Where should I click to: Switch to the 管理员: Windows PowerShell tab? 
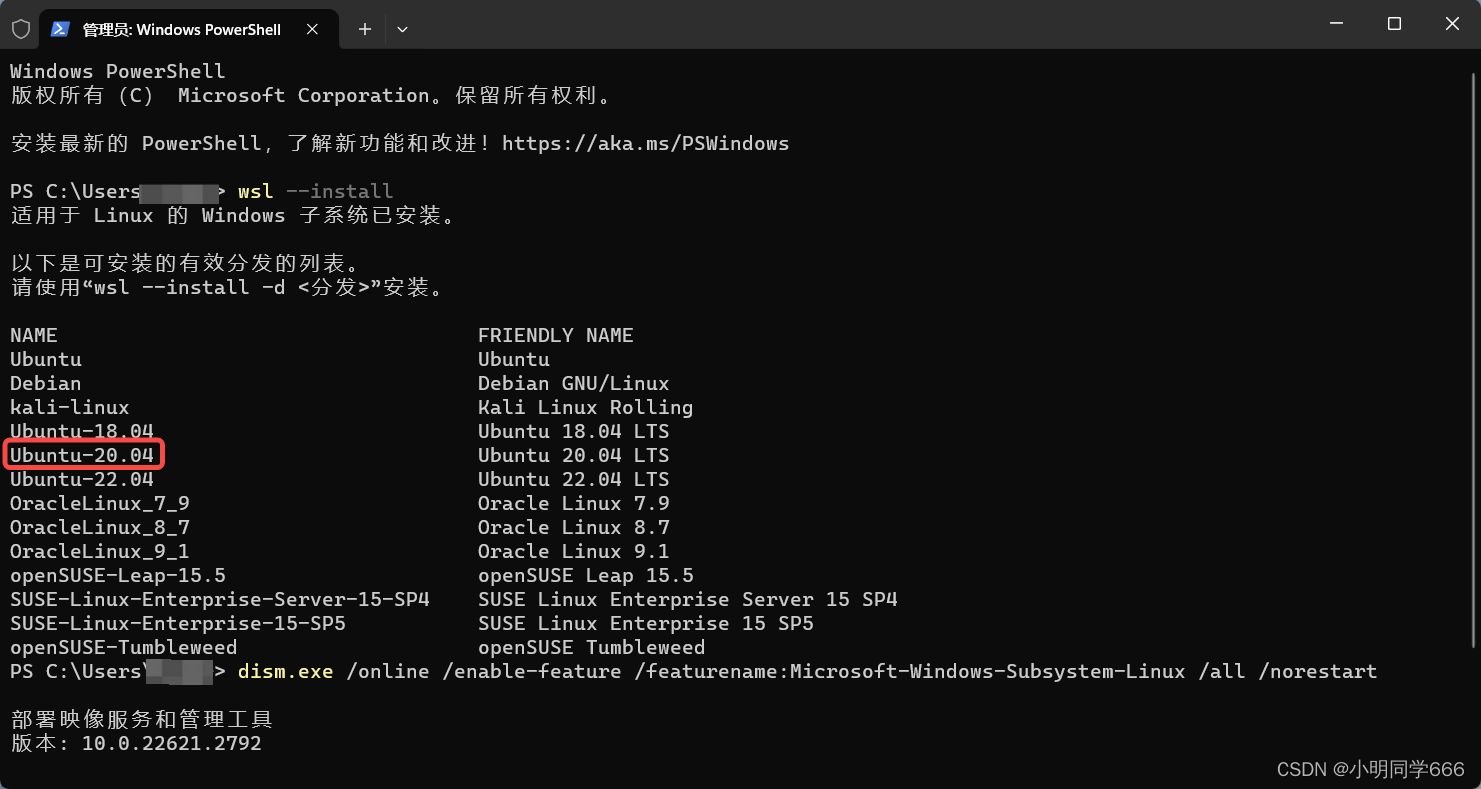tap(180, 29)
